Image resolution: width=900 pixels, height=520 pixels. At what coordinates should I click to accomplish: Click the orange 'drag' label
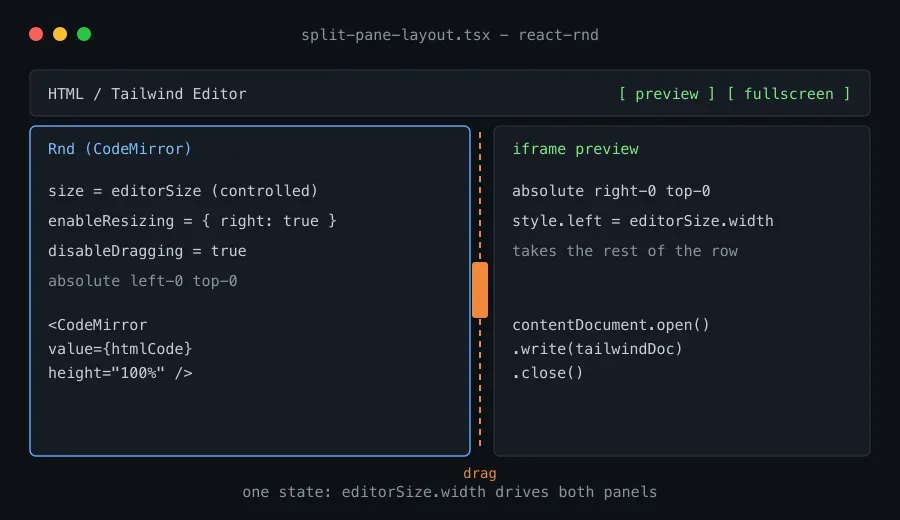click(479, 474)
